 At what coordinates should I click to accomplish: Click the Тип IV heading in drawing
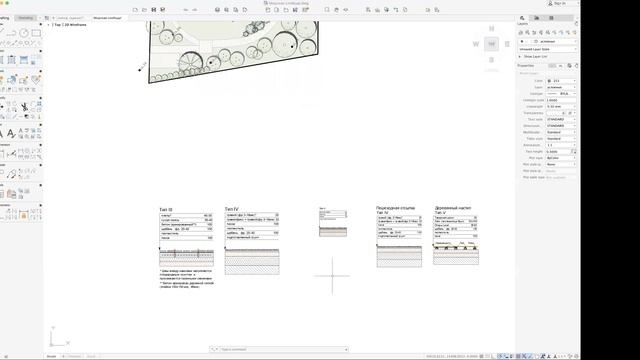231,209
